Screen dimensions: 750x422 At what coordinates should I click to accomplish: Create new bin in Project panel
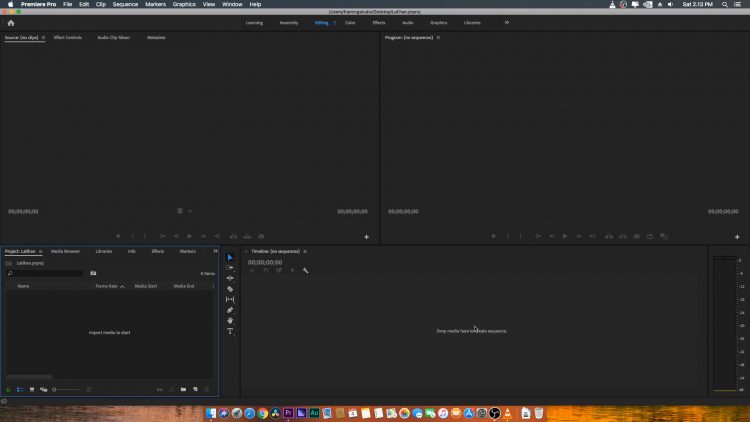pos(183,389)
